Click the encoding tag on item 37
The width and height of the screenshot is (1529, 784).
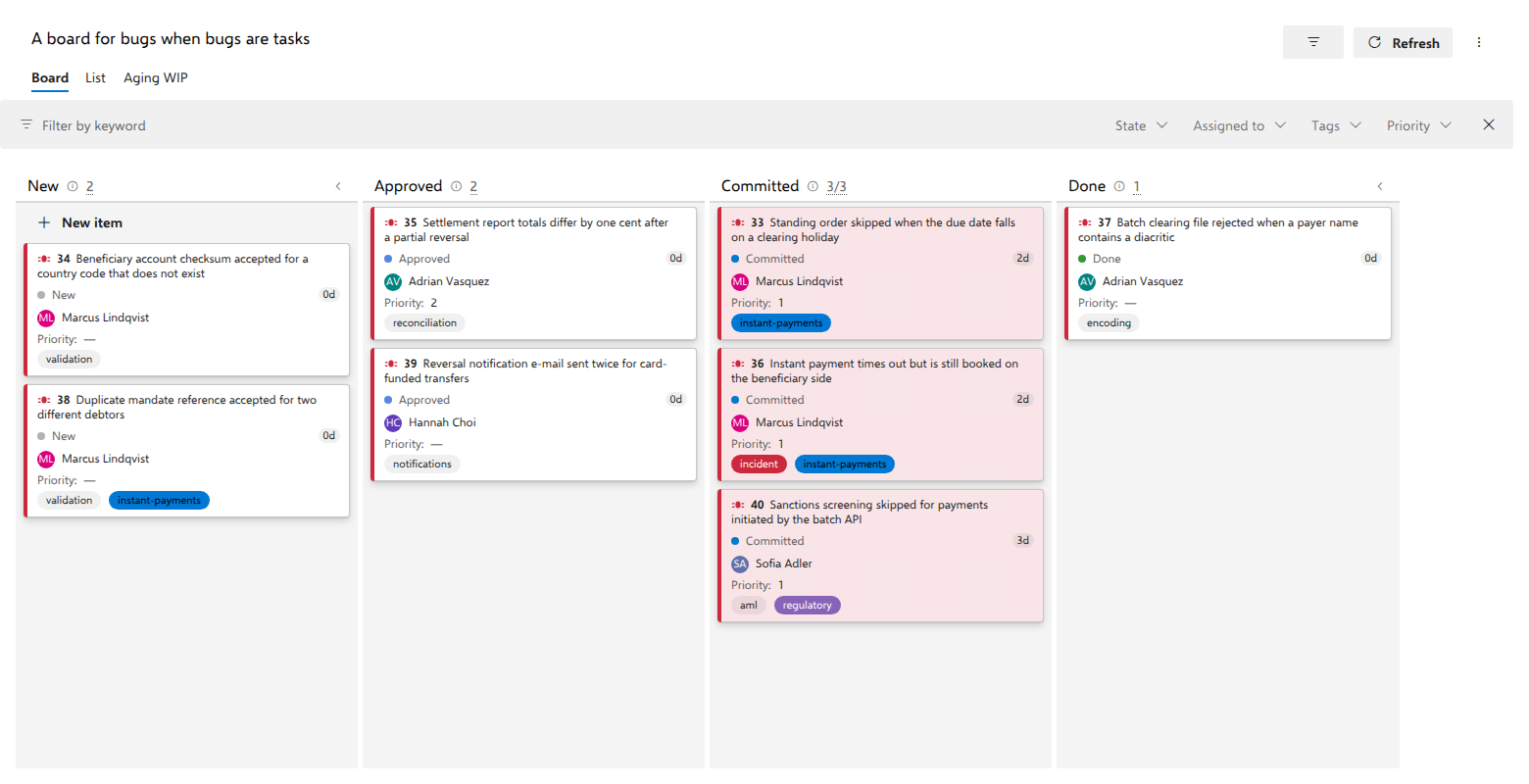coord(1109,323)
